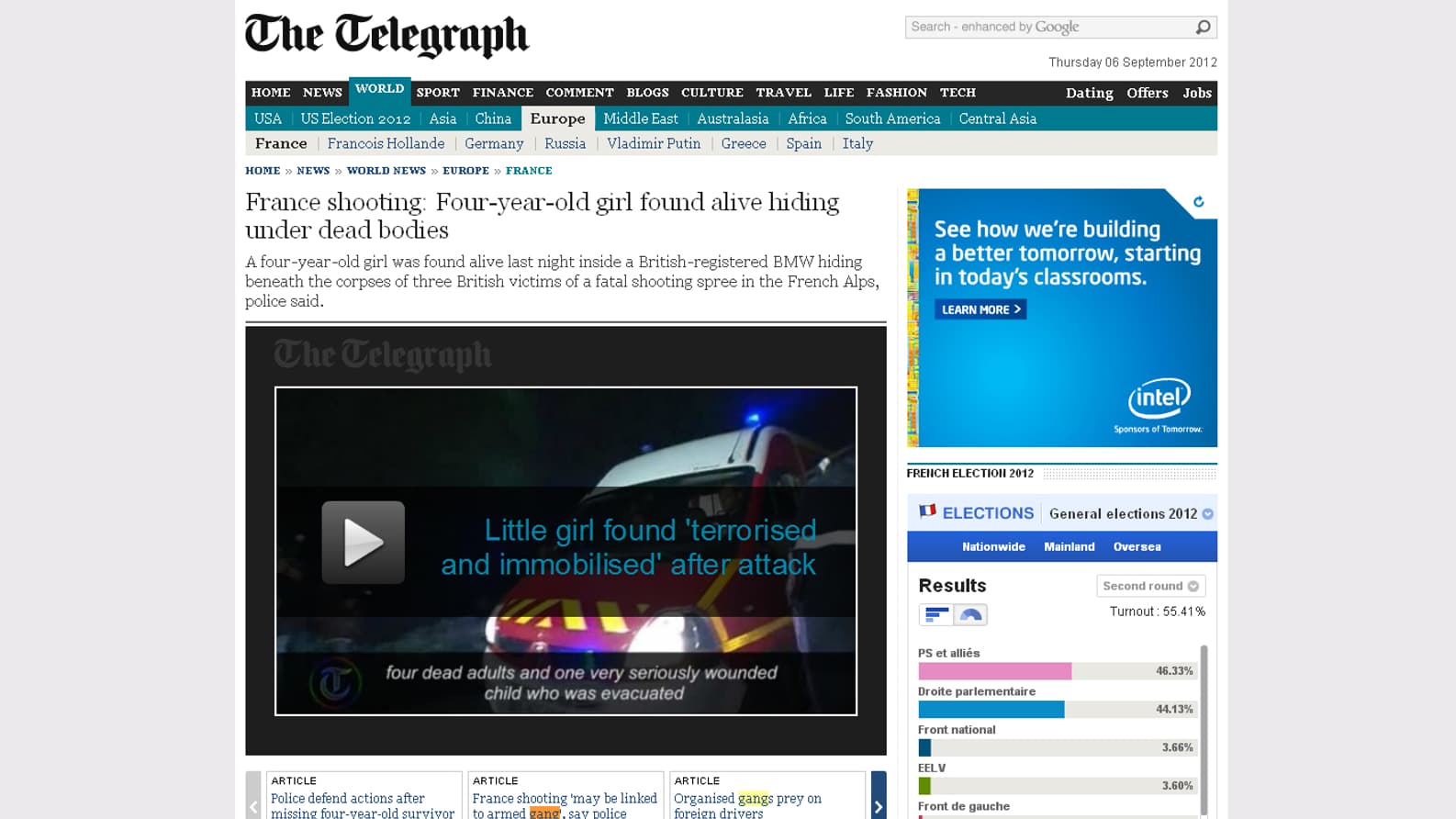Screen dimensions: 1456x819
Task: Select the Oversea results tab
Action: point(1137,546)
